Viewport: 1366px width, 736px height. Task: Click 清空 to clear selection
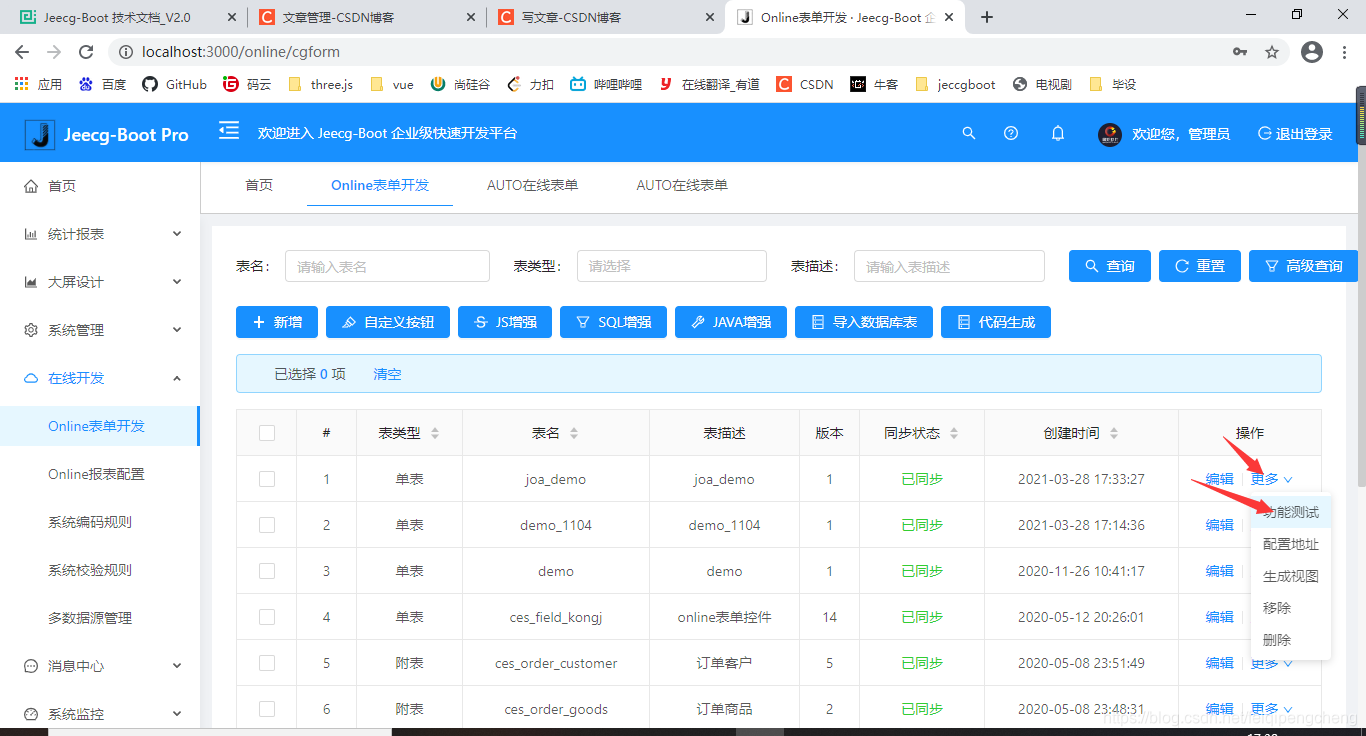(x=387, y=374)
